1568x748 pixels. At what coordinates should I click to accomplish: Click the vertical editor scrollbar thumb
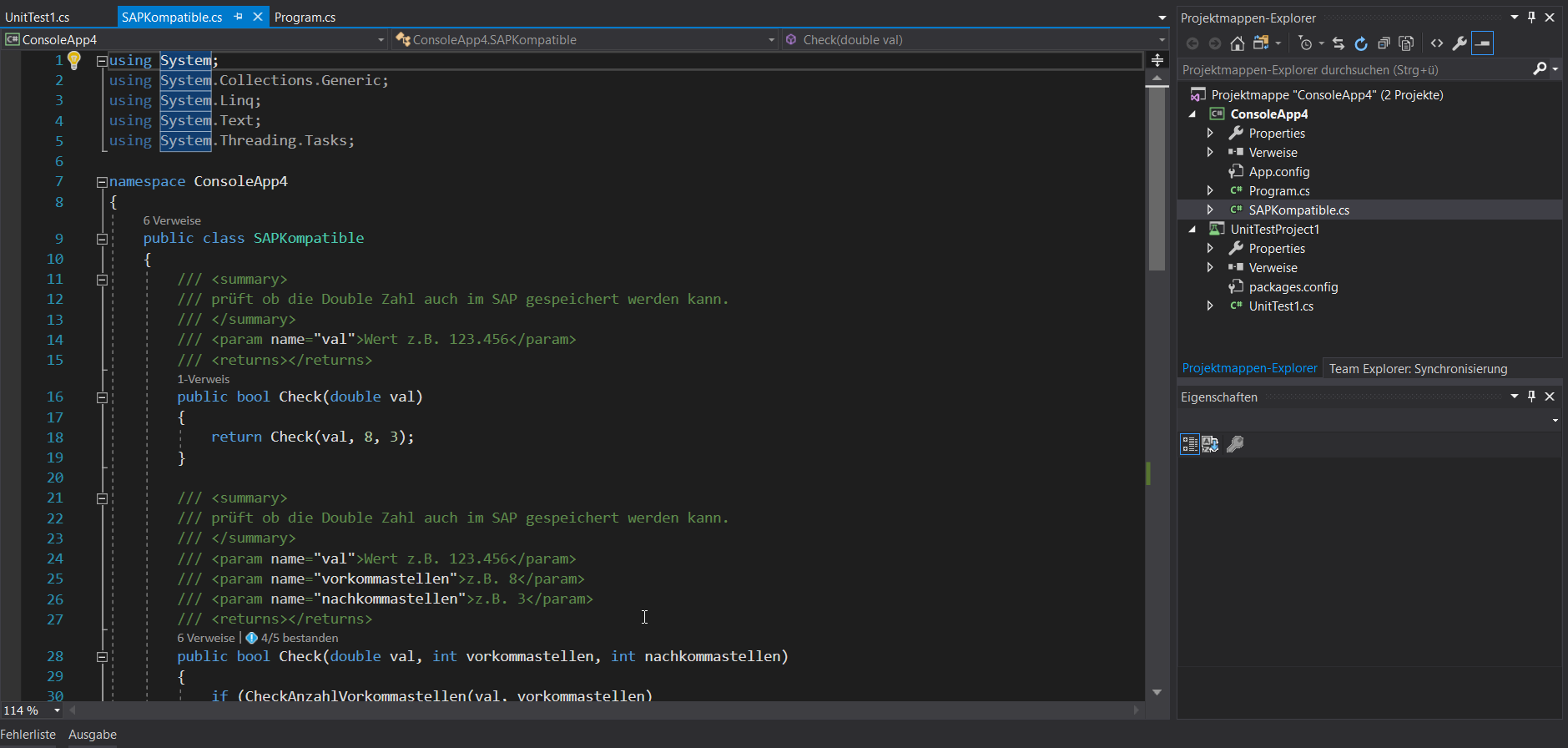click(1157, 179)
